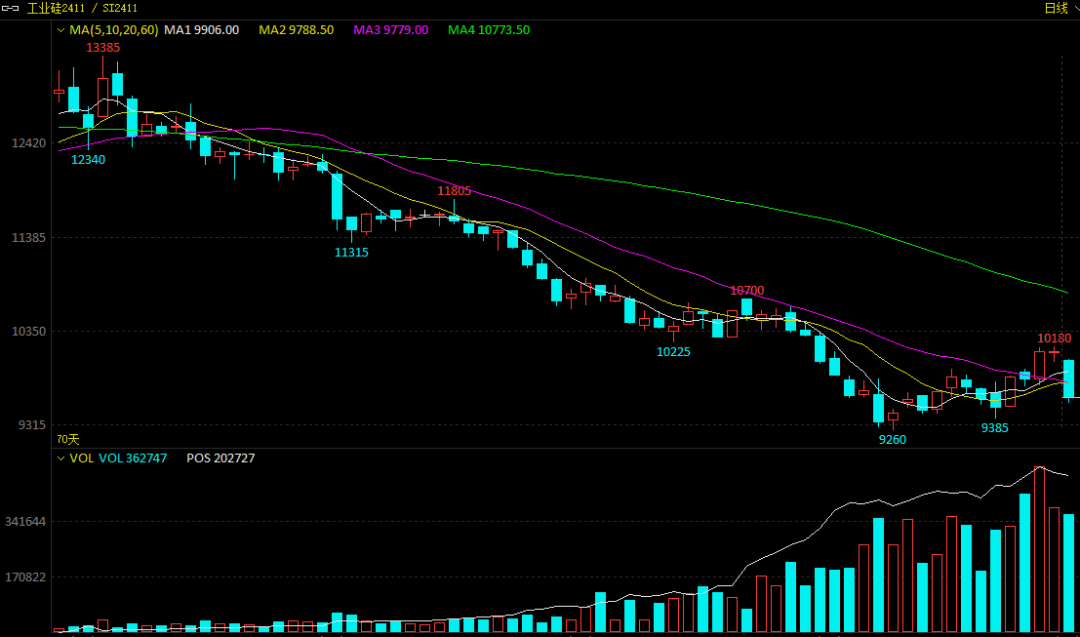Click the 12340 low price label
Viewport: 1080px width, 637px height.
point(88,160)
